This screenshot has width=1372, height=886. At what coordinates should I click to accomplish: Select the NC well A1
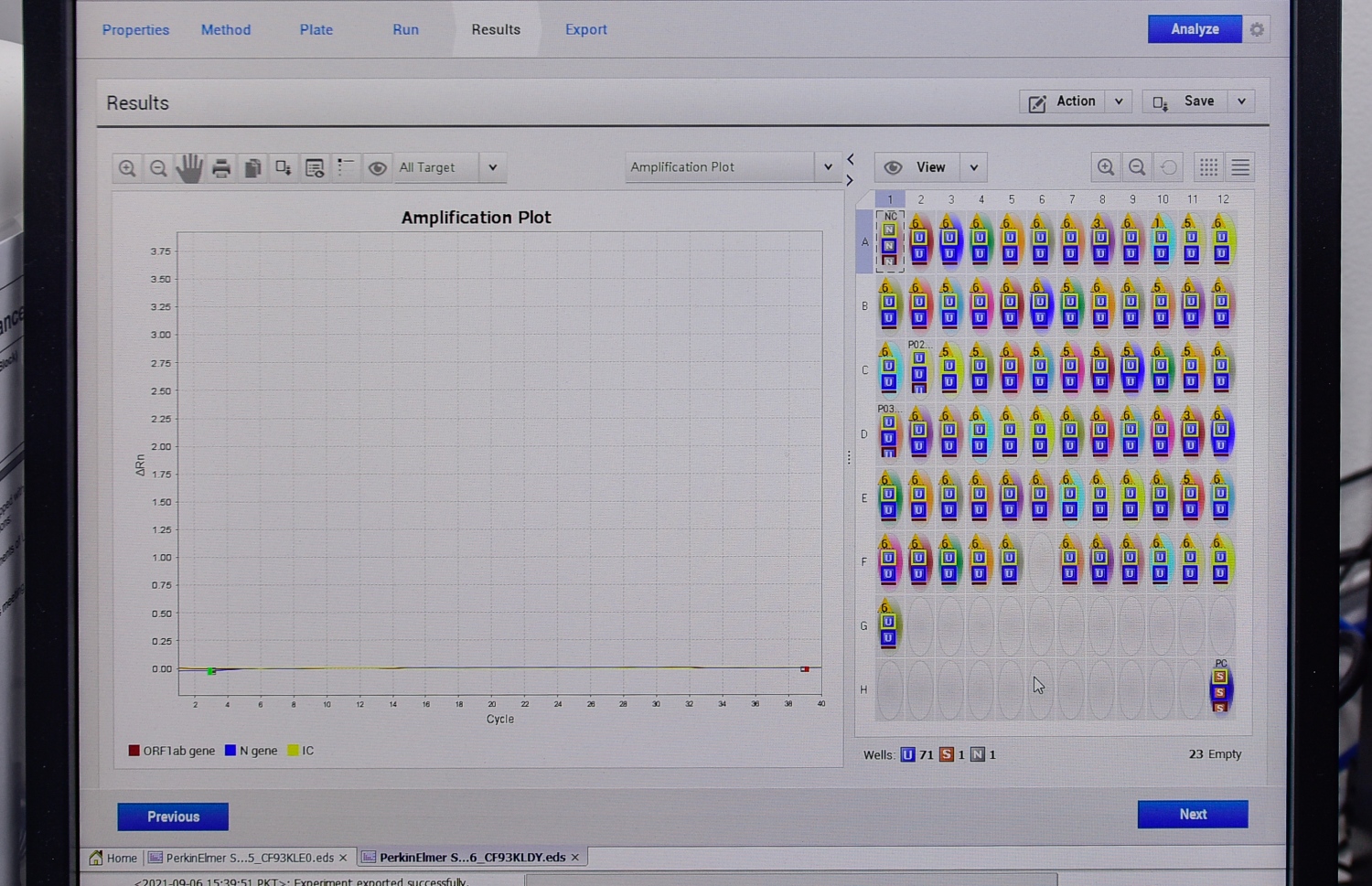coord(890,242)
